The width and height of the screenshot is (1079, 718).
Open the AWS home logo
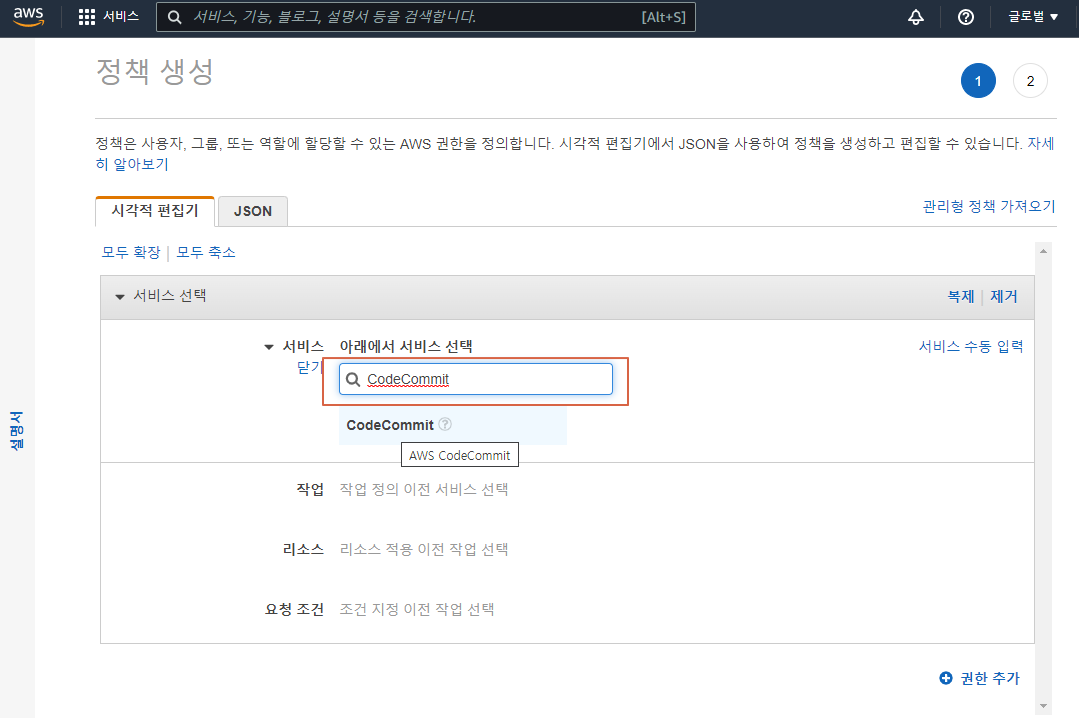28,17
